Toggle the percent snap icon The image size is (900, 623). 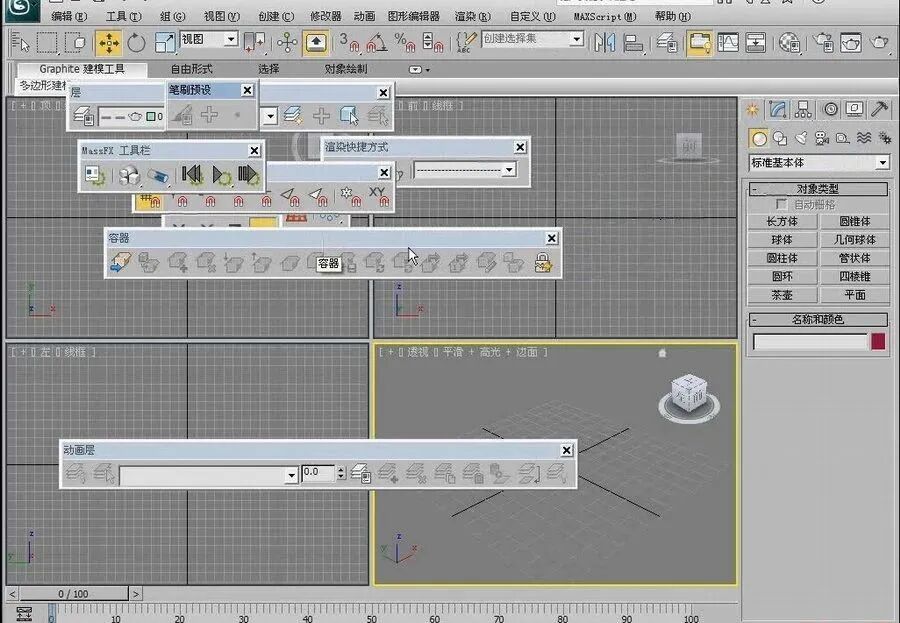(405, 43)
